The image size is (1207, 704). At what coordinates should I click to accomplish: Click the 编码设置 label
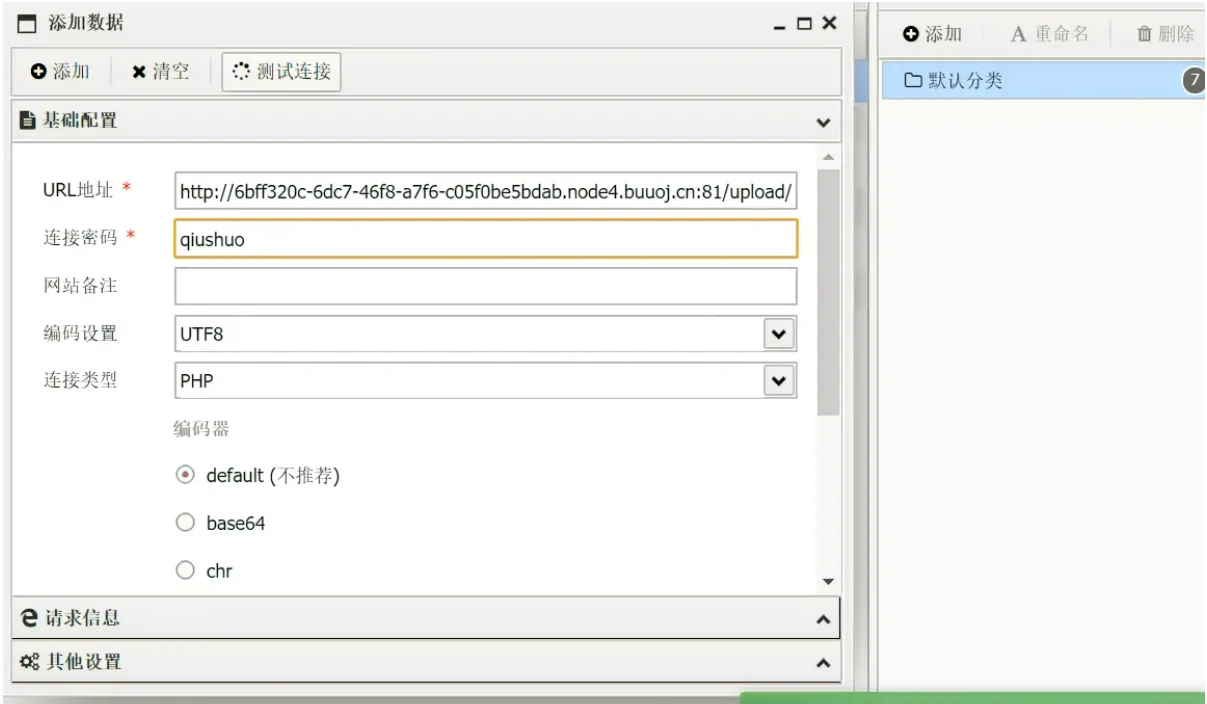pos(80,334)
